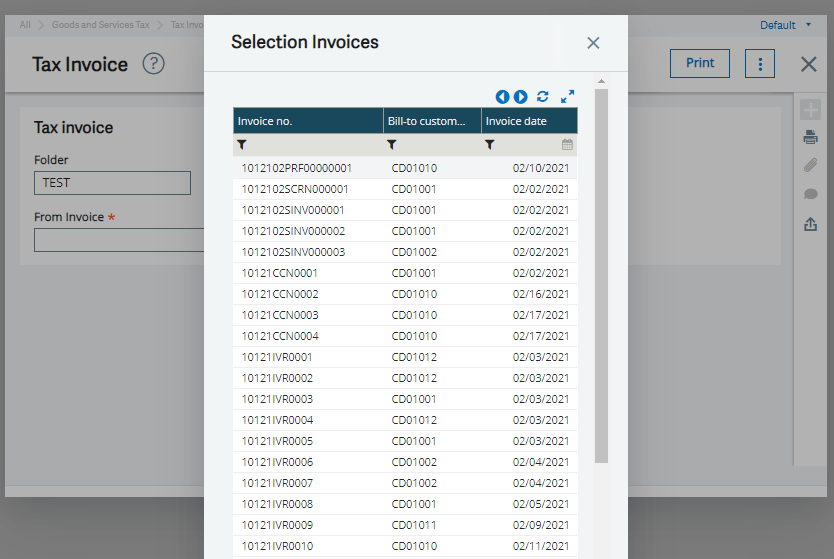Click date 02/16/2021 in 10121CCN0002 row
834x559 pixels.
(x=541, y=294)
